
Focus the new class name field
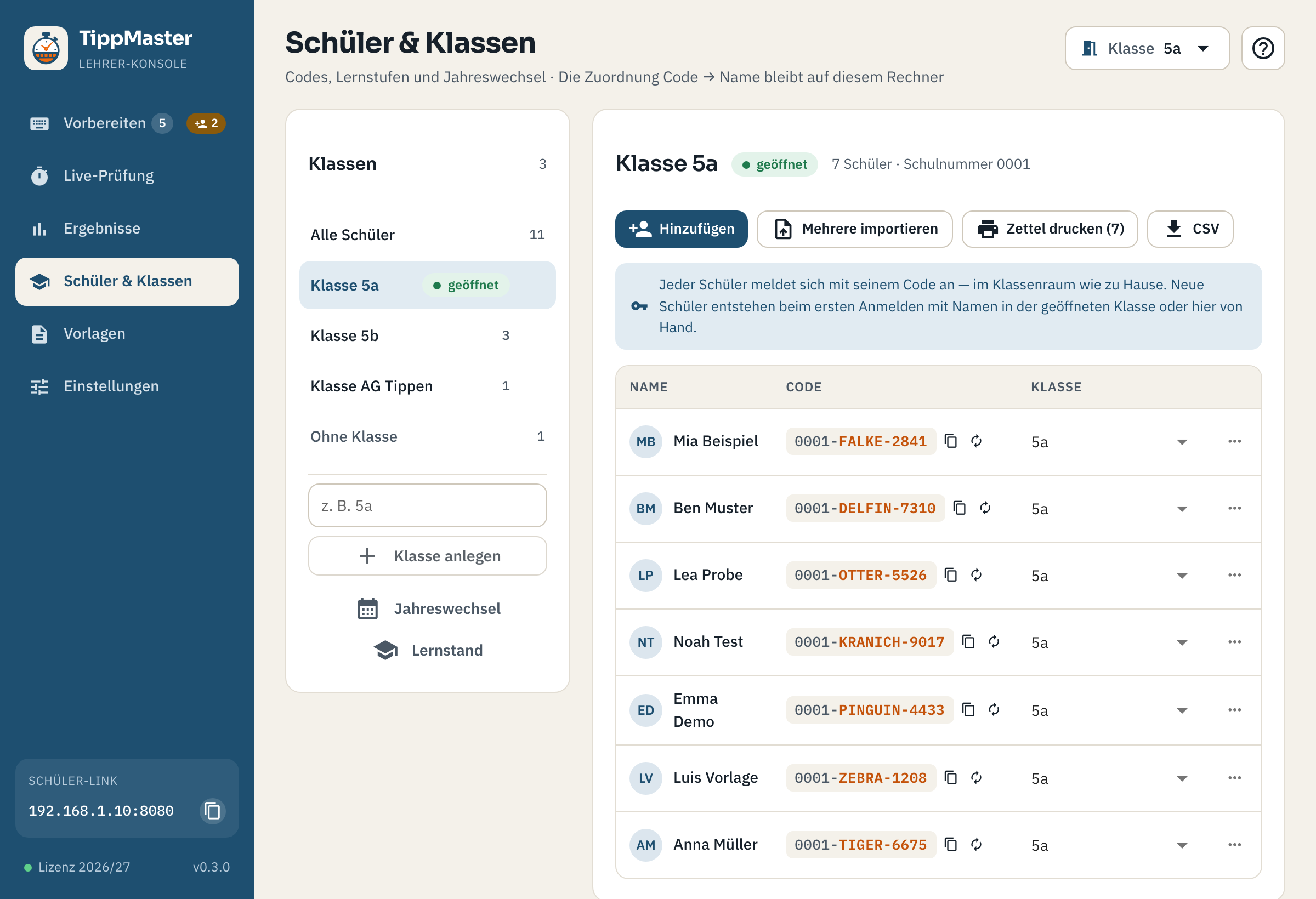428,505
